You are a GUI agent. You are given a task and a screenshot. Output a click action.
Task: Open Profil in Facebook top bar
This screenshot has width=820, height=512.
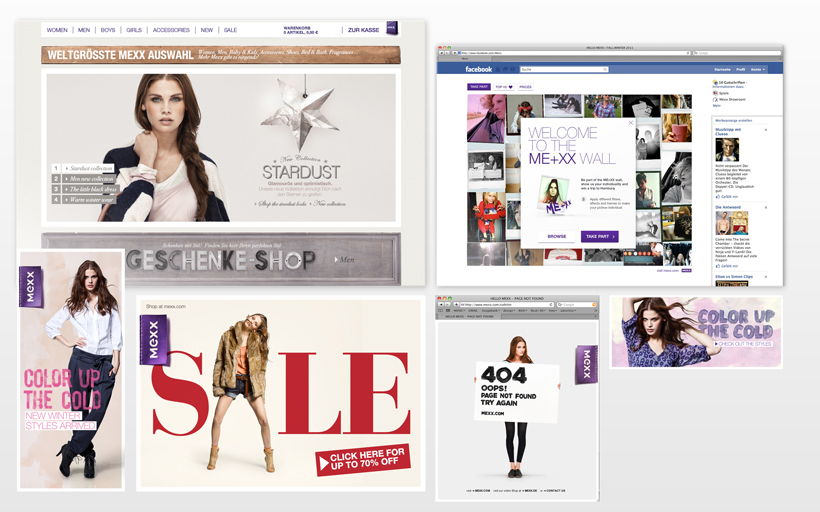point(741,70)
